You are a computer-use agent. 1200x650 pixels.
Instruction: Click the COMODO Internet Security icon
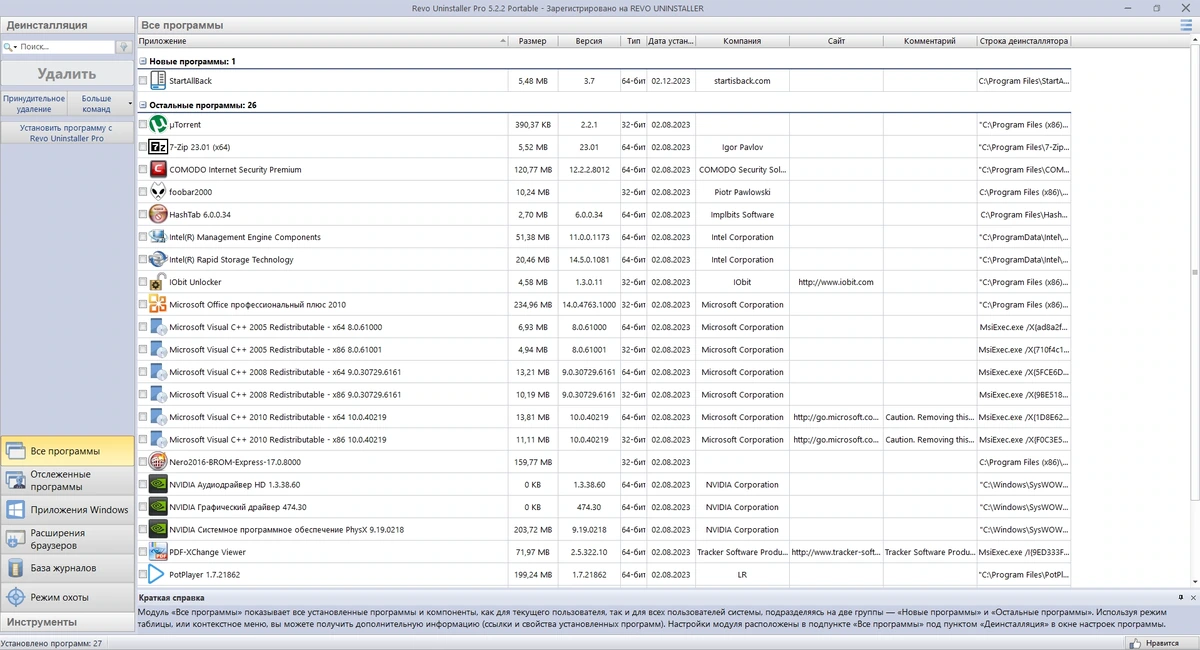(157, 170)
